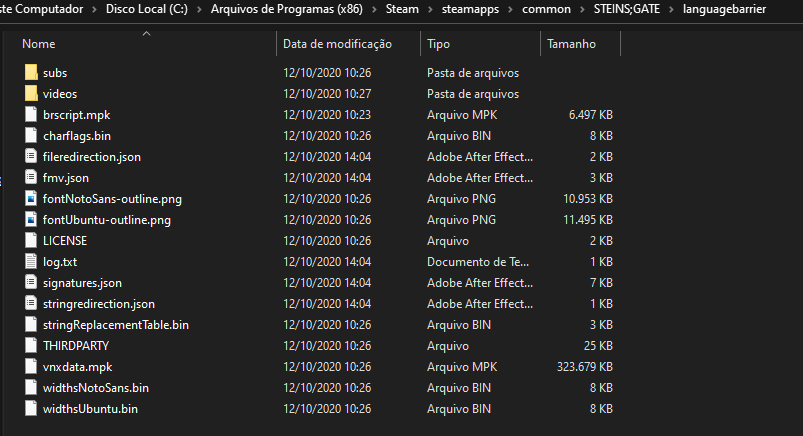
Task: Click the charflags.bin file icon
Action: coord(31,135)
